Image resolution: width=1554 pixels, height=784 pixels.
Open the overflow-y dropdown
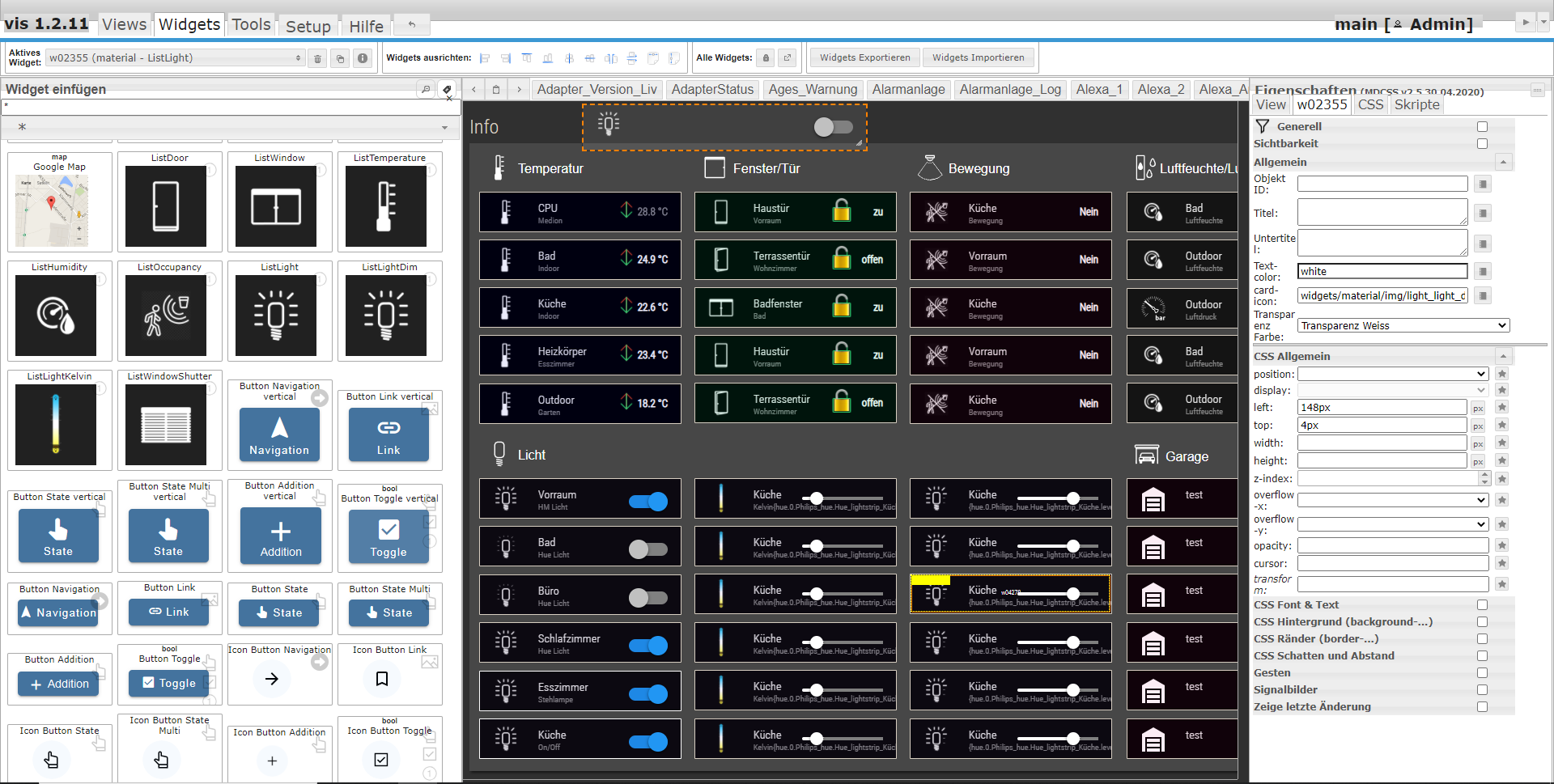[x=1393, y=524]
